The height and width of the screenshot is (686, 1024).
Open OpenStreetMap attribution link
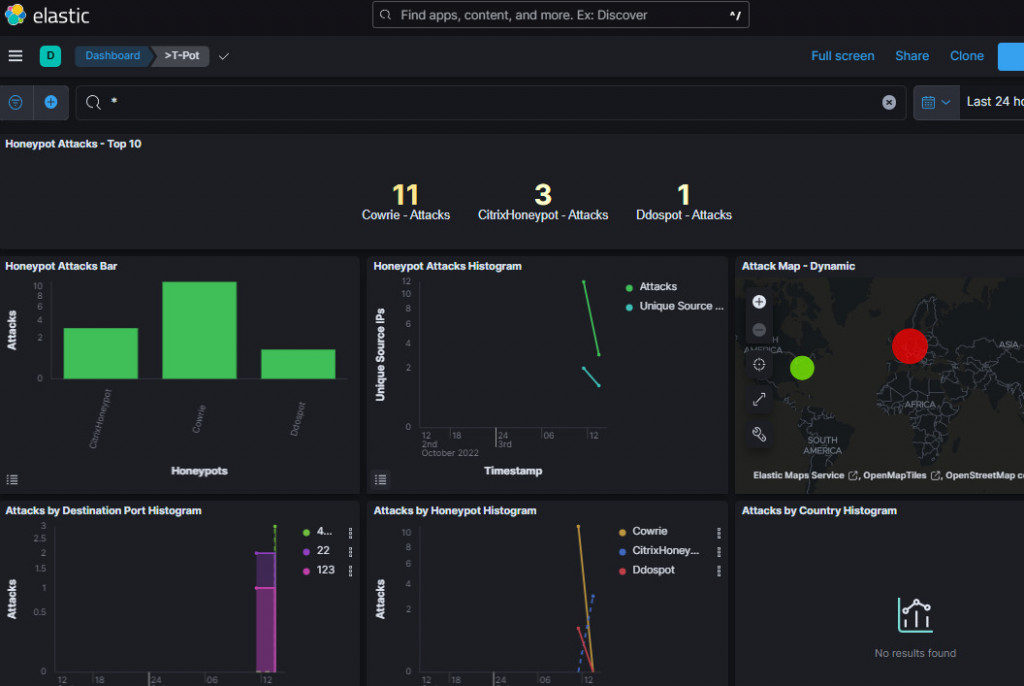point(984,476)
